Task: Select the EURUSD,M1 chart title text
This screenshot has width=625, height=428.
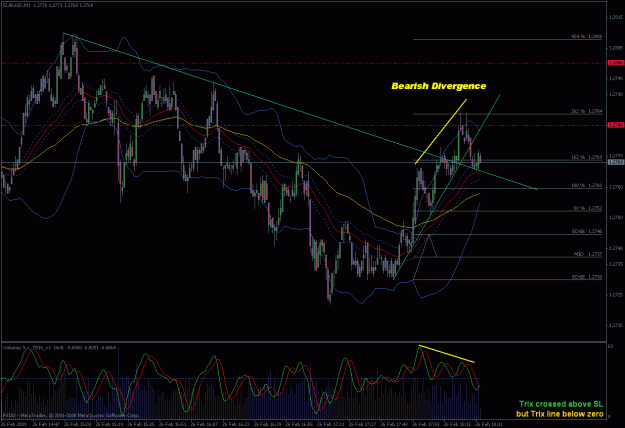Action: [x=48, y=5]
